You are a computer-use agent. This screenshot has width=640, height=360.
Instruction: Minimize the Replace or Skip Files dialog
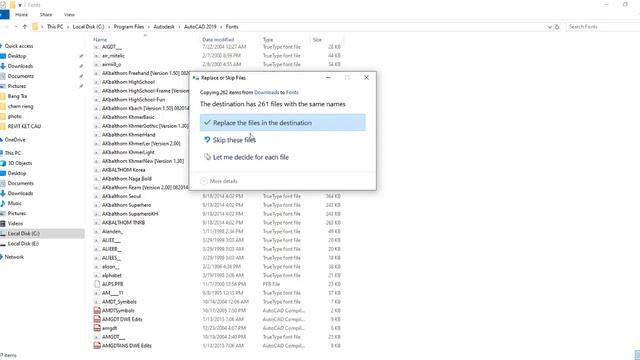tap(328, 78)
